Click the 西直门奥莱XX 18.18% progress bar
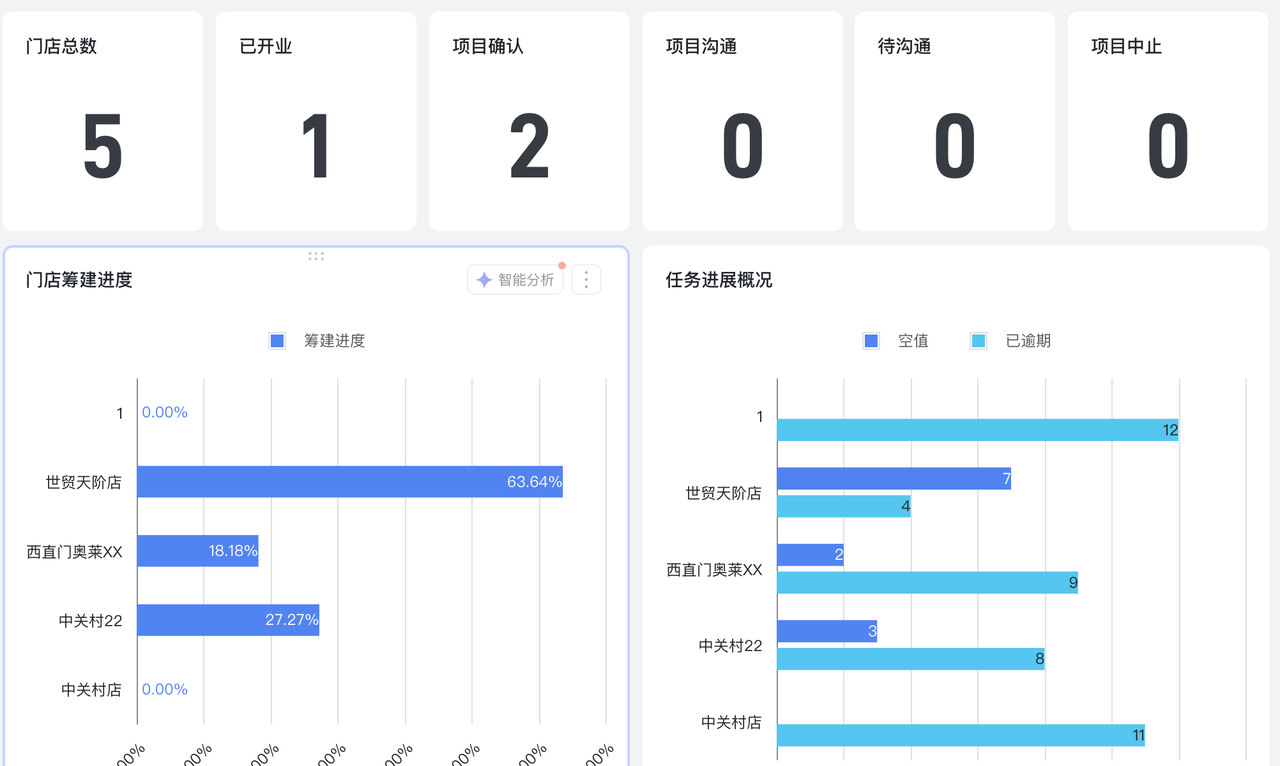This screenshot has width=1280, height=766. [x=197, y=551]
